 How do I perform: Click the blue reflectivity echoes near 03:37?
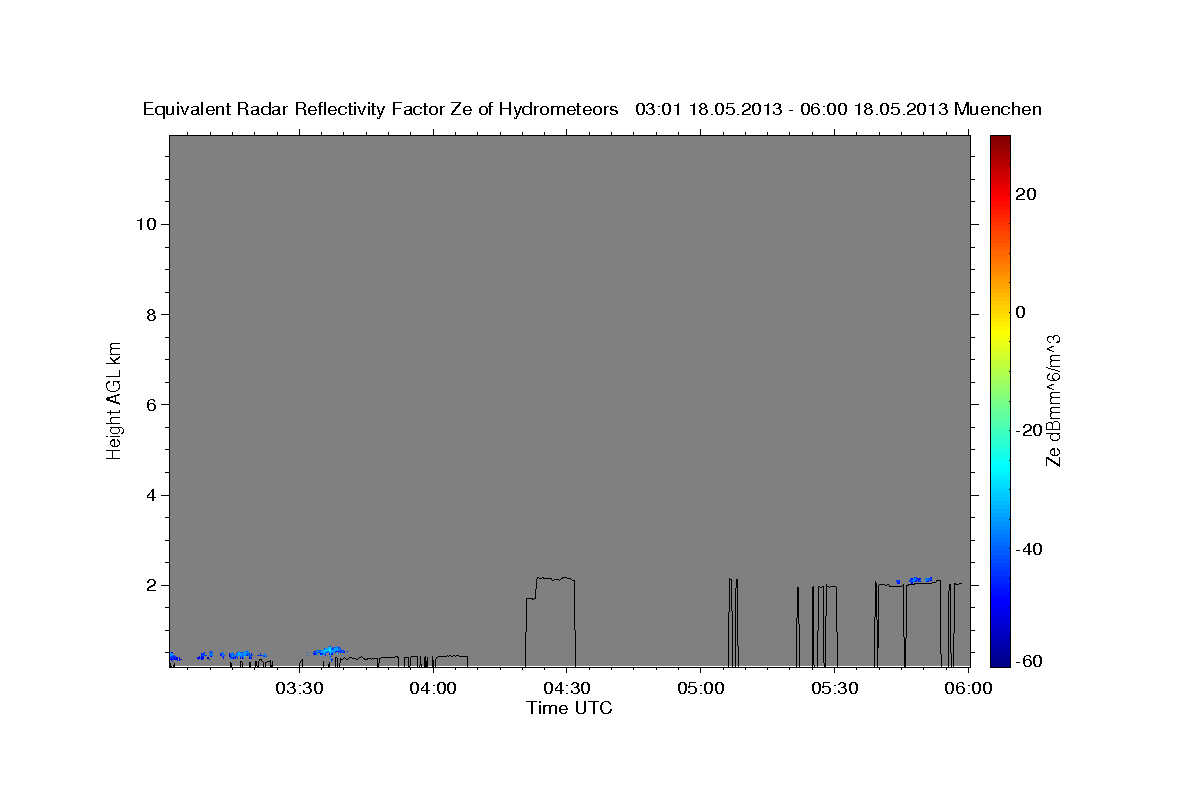(329, 651)
